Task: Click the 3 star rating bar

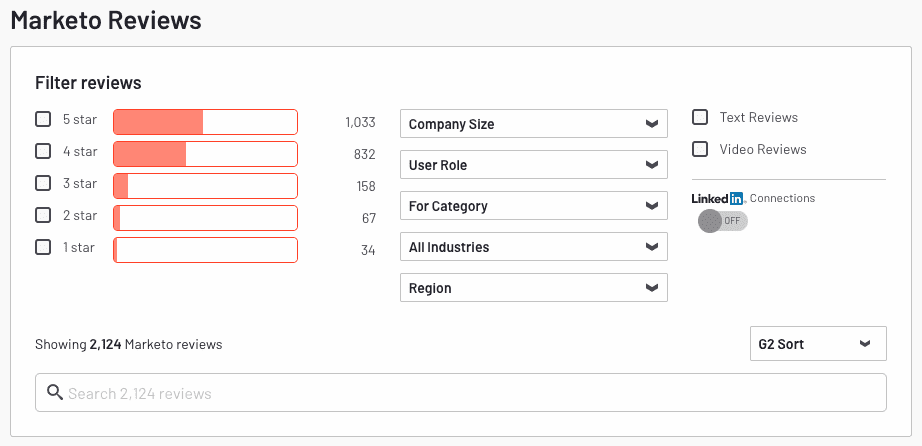Action: (206, 186)
